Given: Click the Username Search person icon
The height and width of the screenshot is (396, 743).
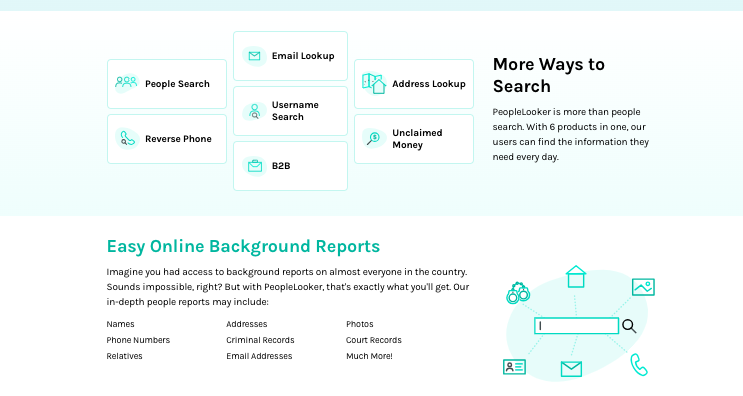Looking at the screenshot, I should 254,111.
